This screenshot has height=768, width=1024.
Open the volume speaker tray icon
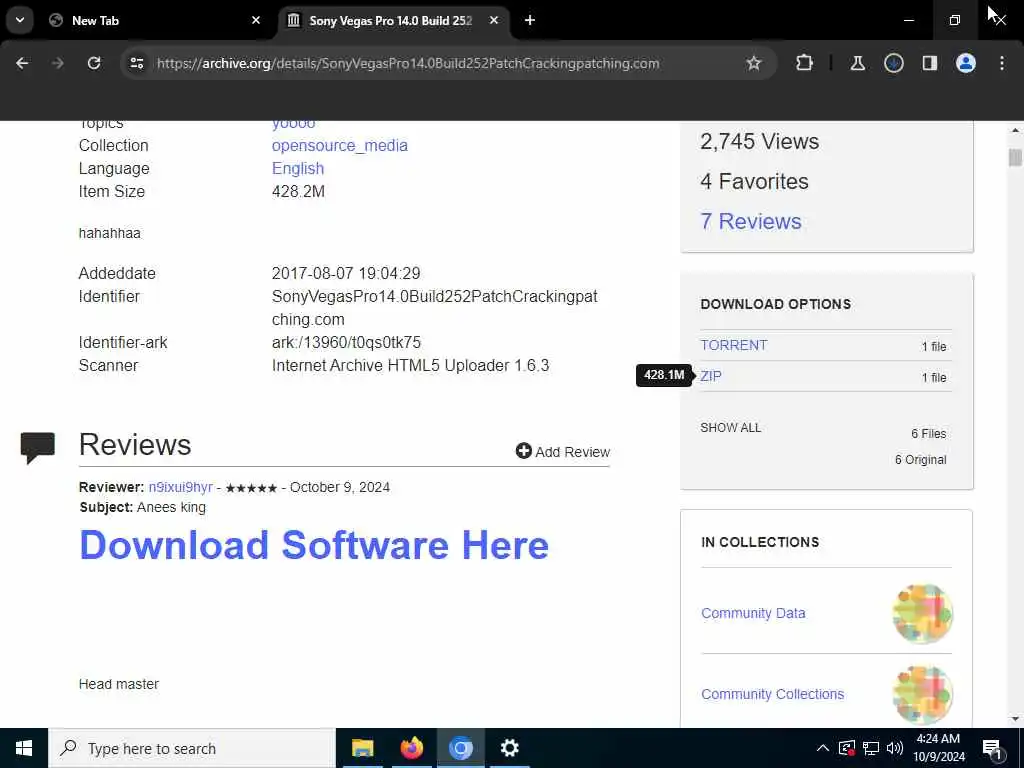(x=895, y=748)
